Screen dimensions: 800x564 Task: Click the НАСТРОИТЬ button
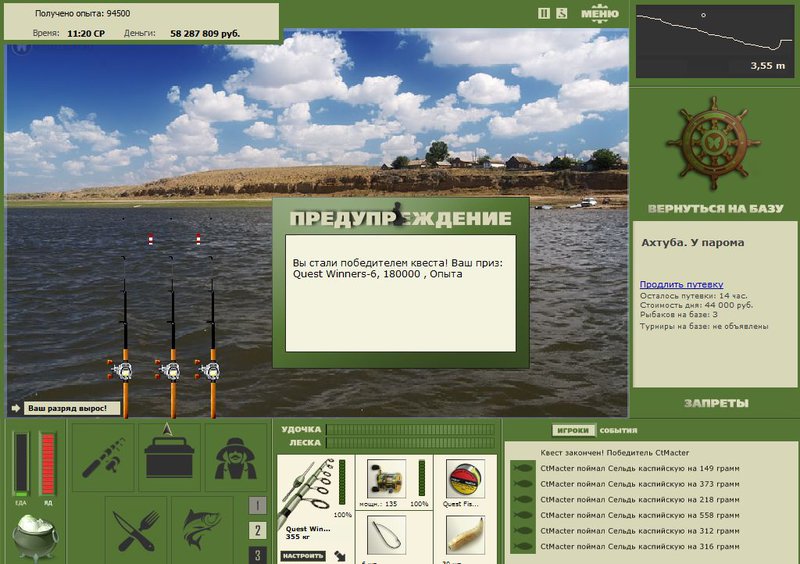tap(303, 556)
